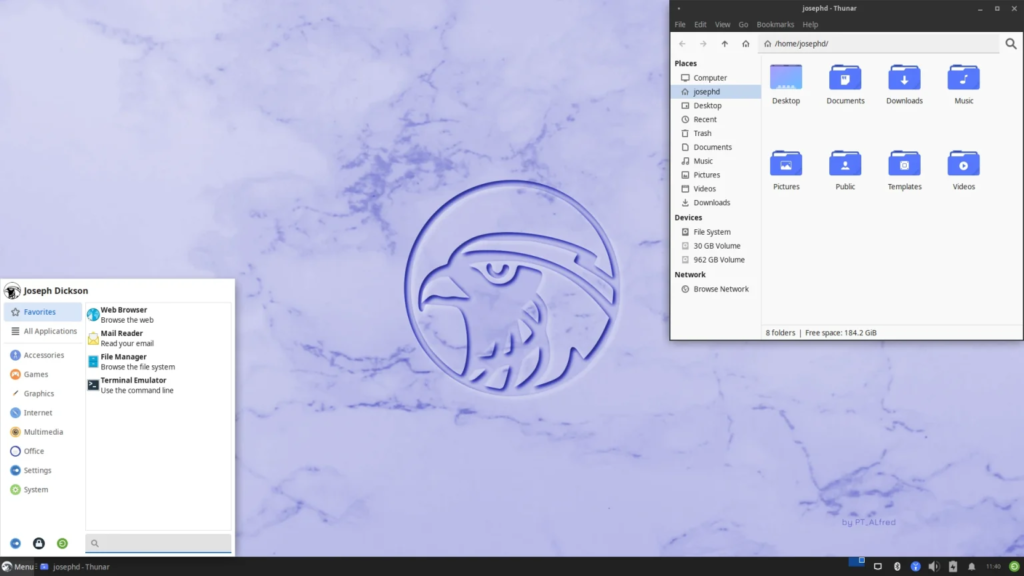Click the volume speaker icon in the panel
This screenshot has width=1024, height=576.
(933, 567)
